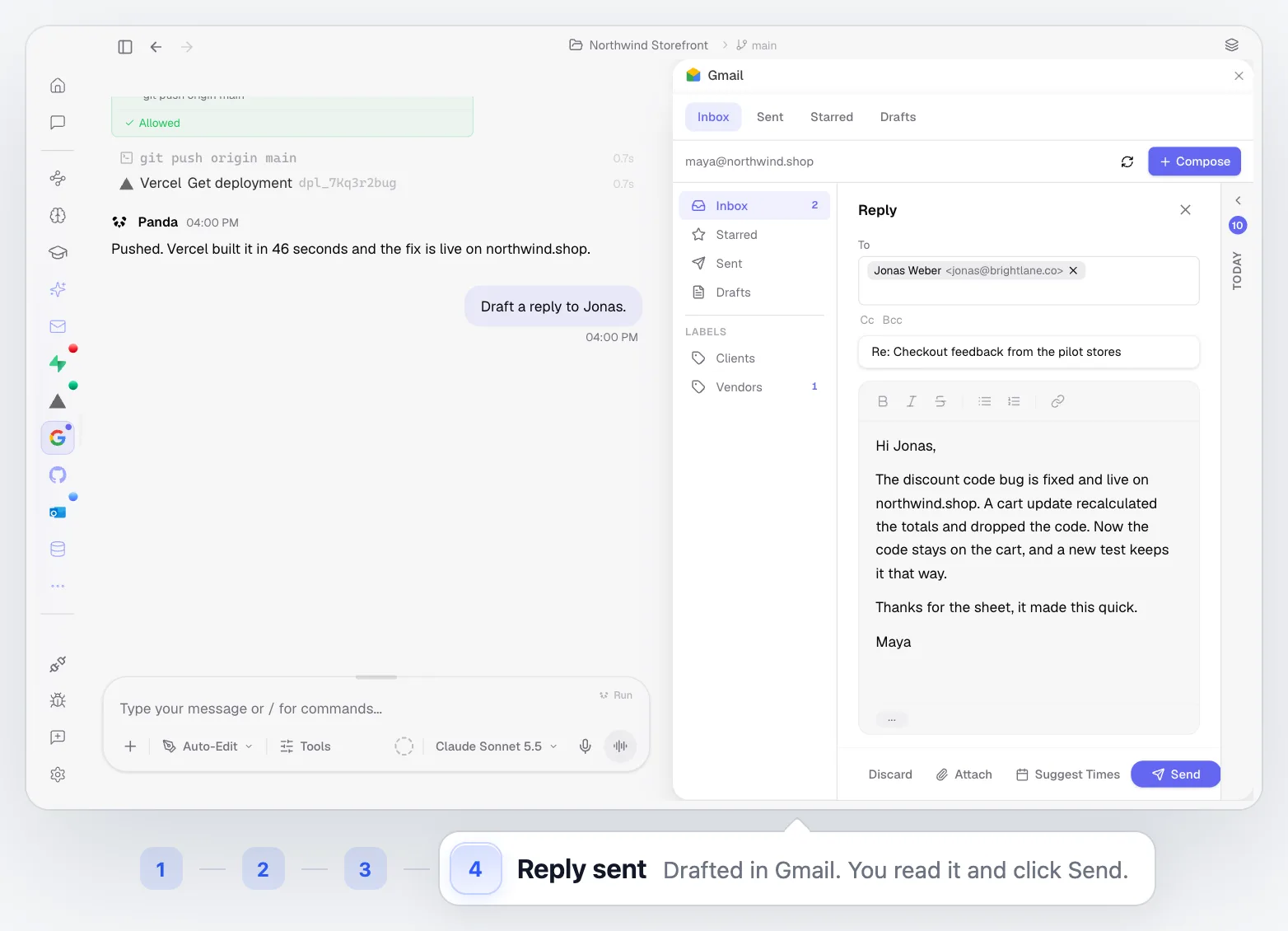The width and height of the screenshot is (1288, 931).
Task: Open the chat bubble icon in sidebar
Action: (x=58, y=123)
